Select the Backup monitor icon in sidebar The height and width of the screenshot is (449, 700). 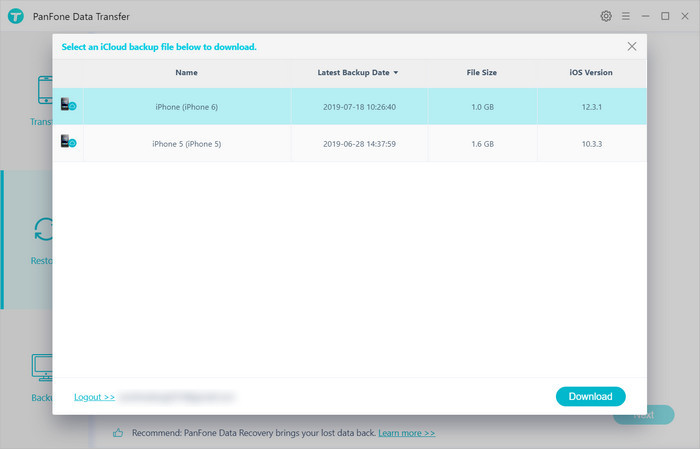click(44, 367)
